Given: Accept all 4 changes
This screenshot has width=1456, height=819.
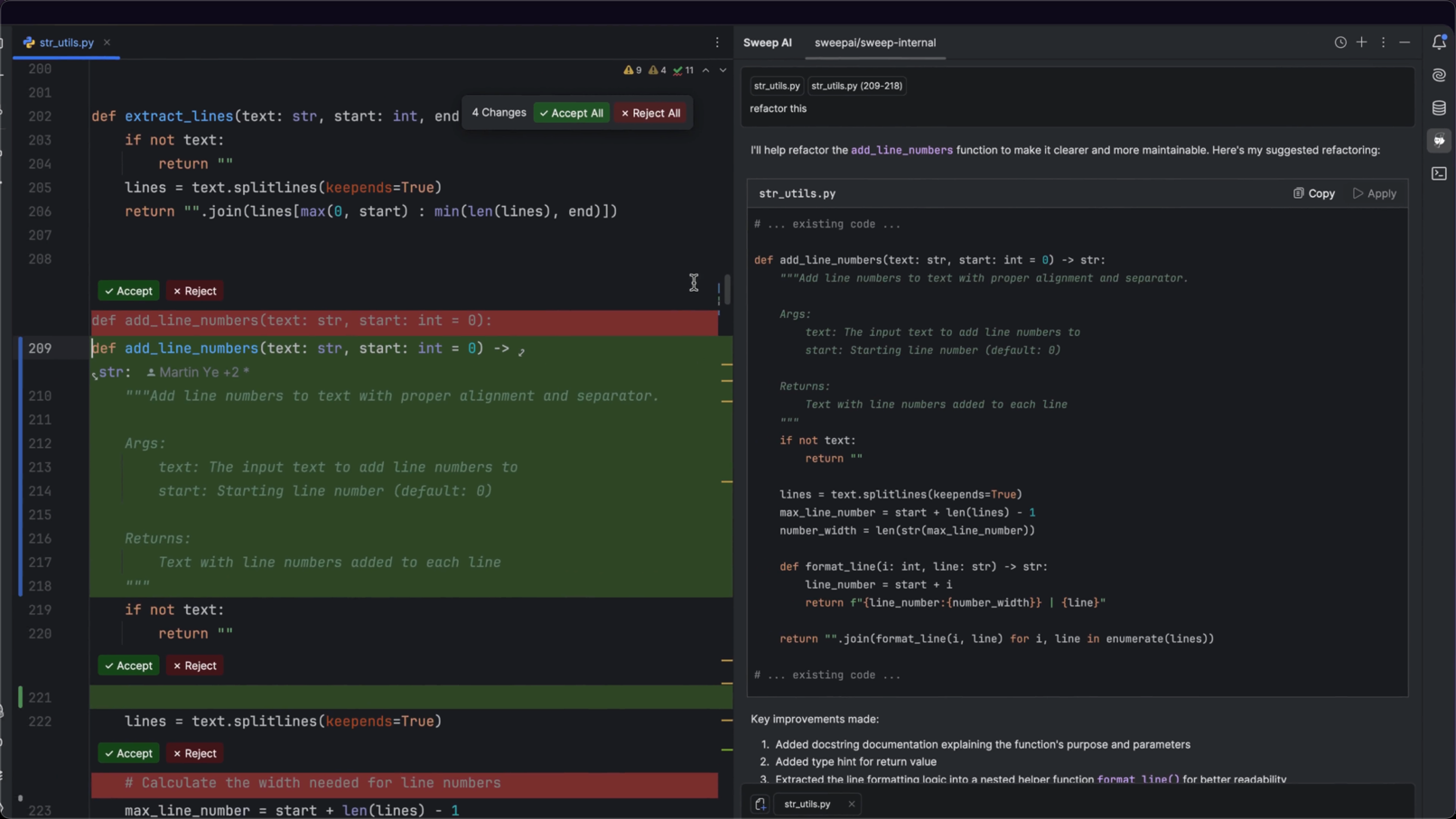Looking at the screenshot, I should pos(572,113).
